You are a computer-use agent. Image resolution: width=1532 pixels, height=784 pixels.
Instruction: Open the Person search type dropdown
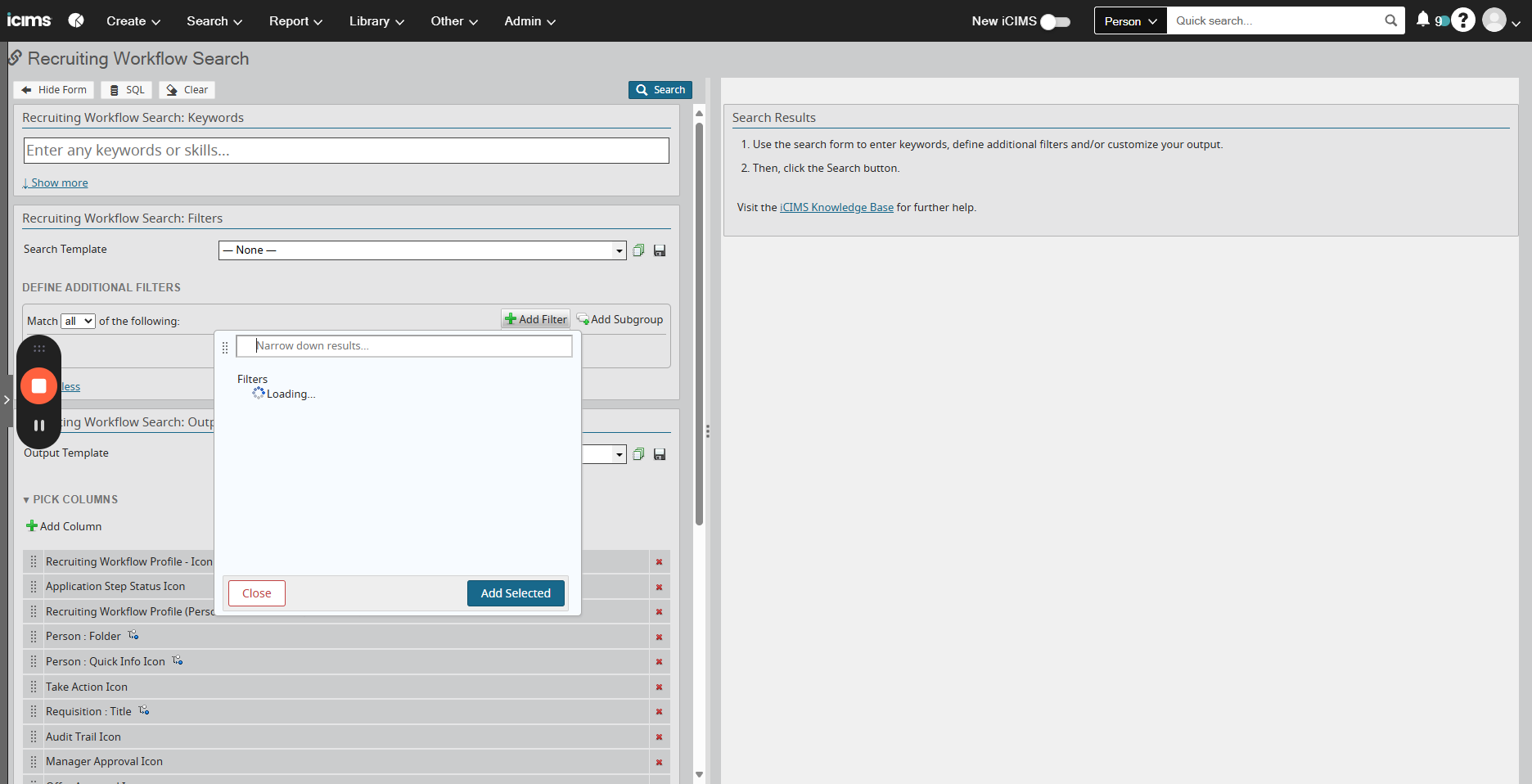click(1130, 21)
